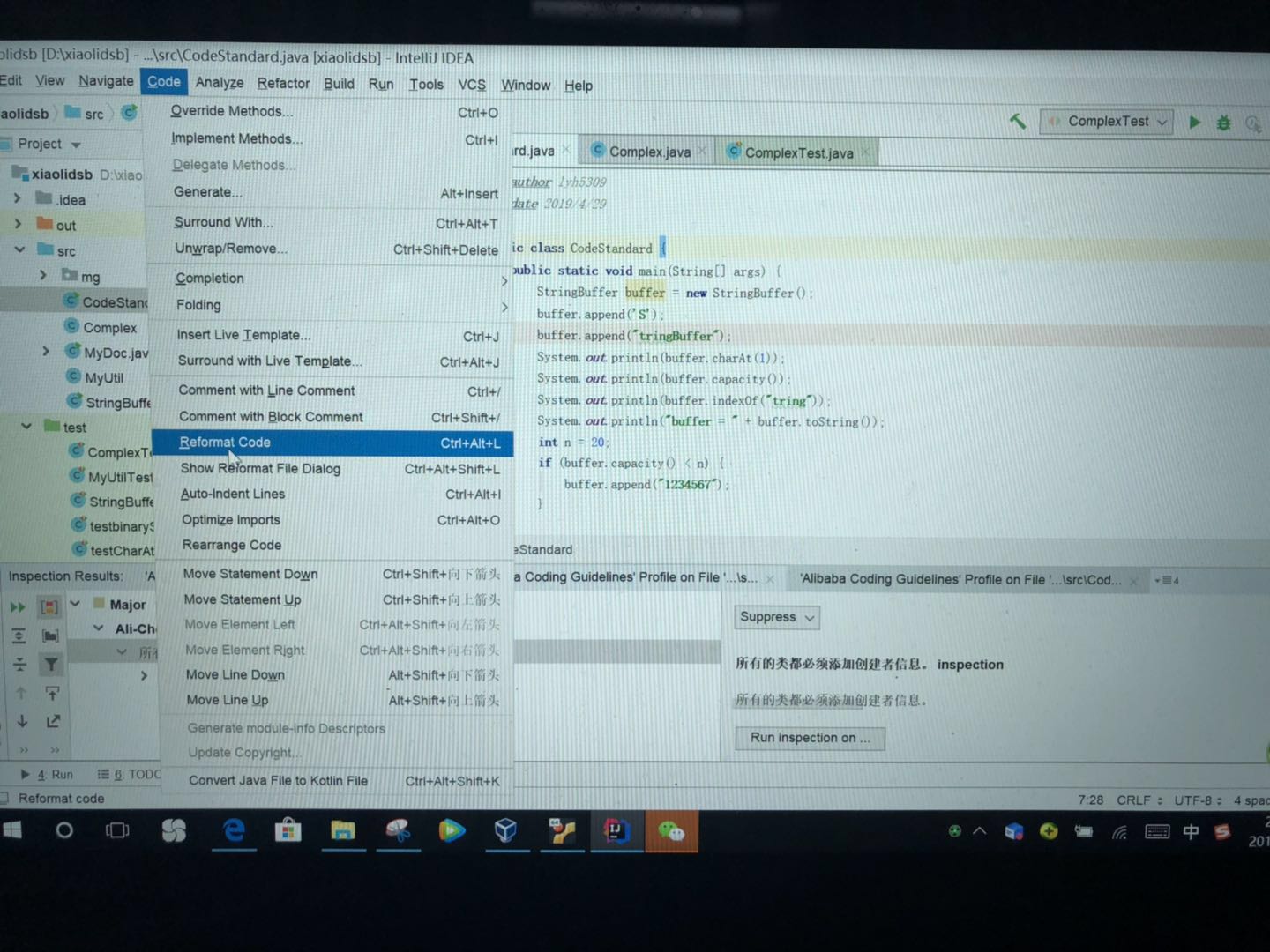1270x952 pixels.
Task: Click the Chinese input method indicator
Action: [x=1191, y=831]
